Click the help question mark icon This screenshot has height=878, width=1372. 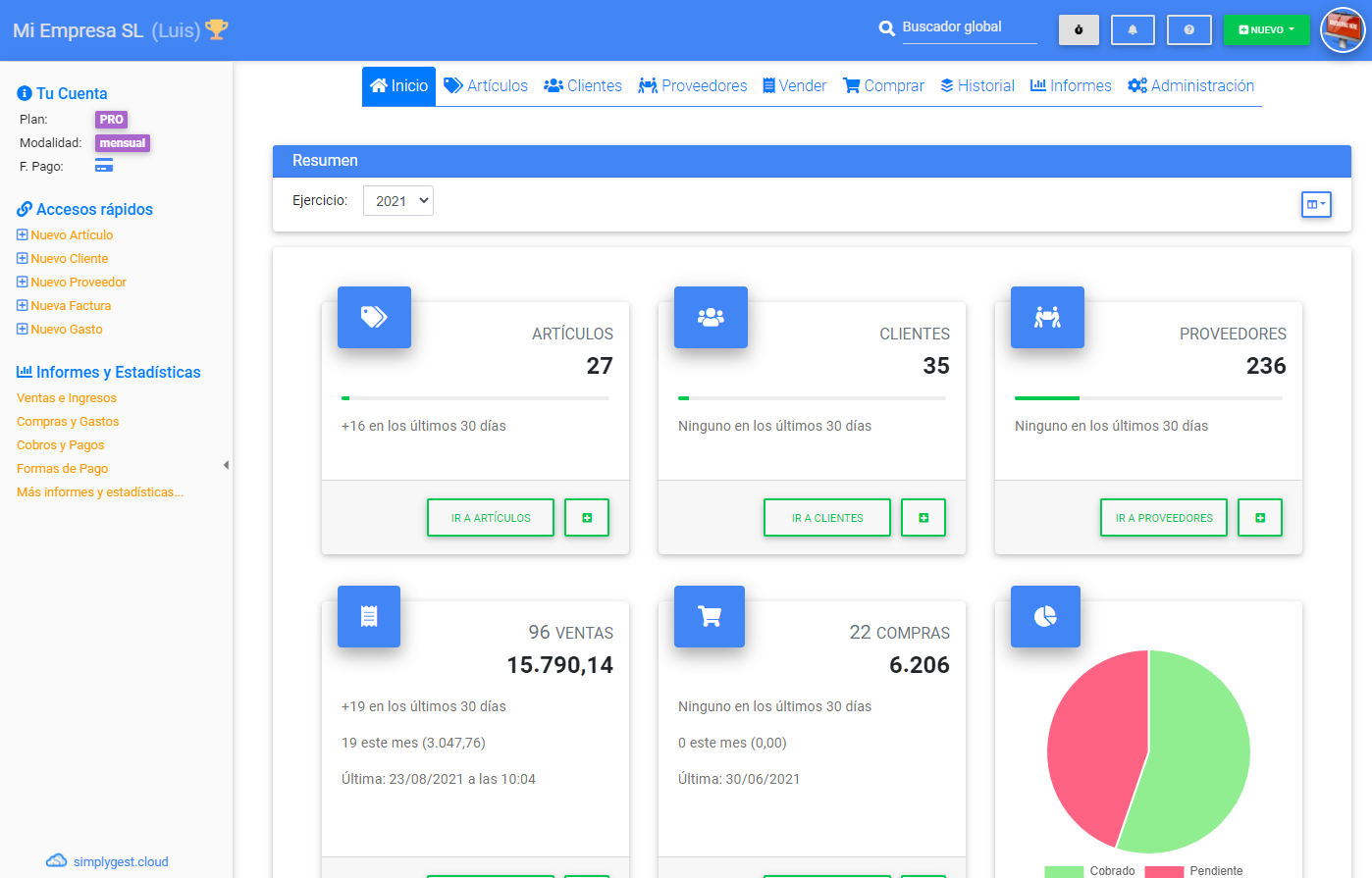[x=1188, y=29]
